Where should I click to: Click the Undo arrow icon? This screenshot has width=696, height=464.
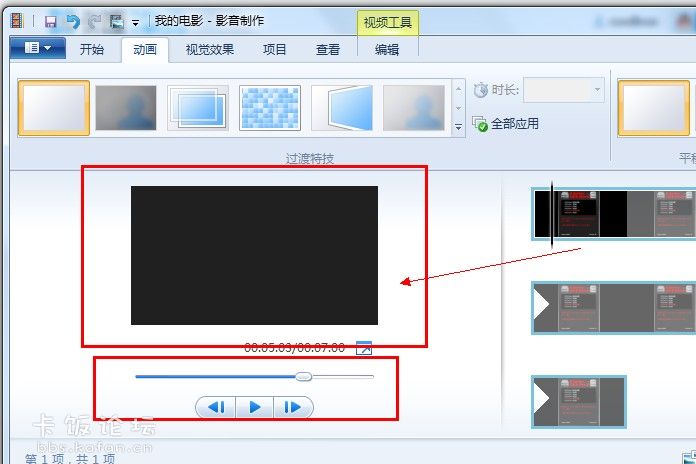pyautogui.click(x=72, y=21)
